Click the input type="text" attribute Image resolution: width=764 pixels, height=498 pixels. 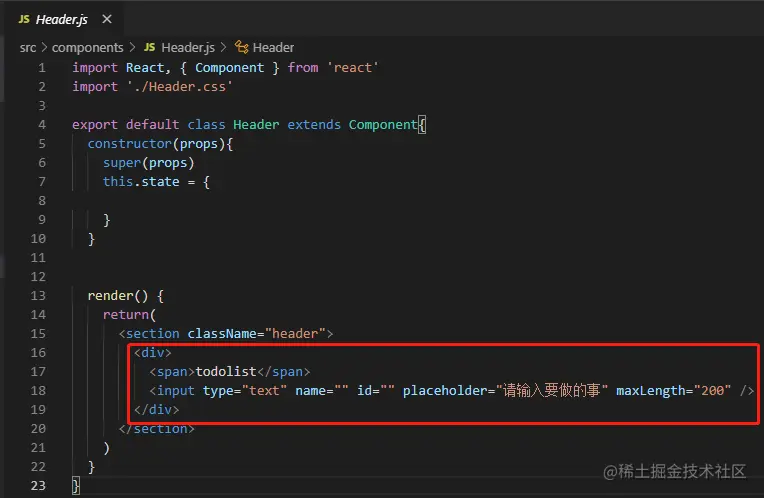click(x=245, y=391)
